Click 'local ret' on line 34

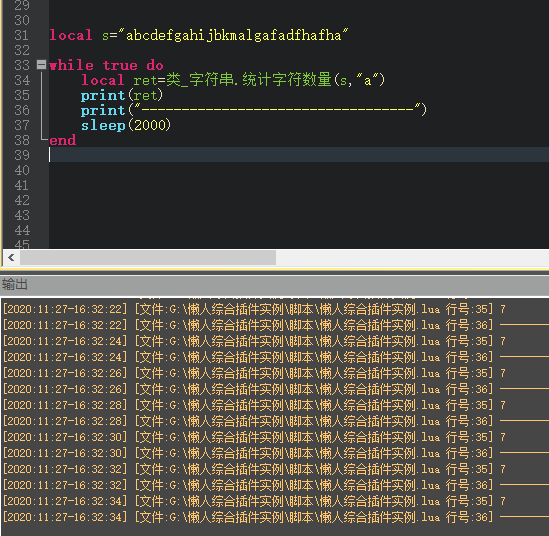click(119, 80)
